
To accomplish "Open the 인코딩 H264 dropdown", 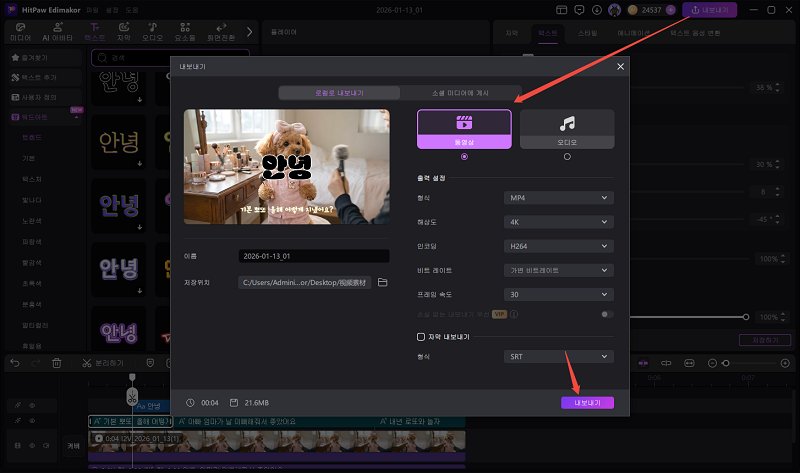I will tap(558, 245).
